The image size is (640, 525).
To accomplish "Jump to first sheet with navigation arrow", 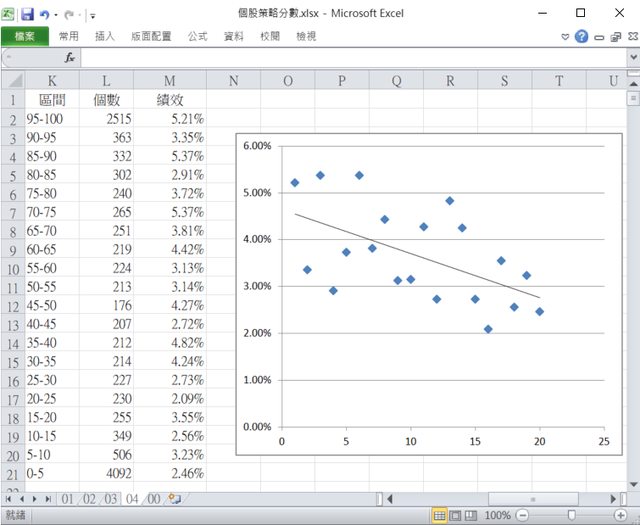I will pyautogui.click(x=9, y=497).
